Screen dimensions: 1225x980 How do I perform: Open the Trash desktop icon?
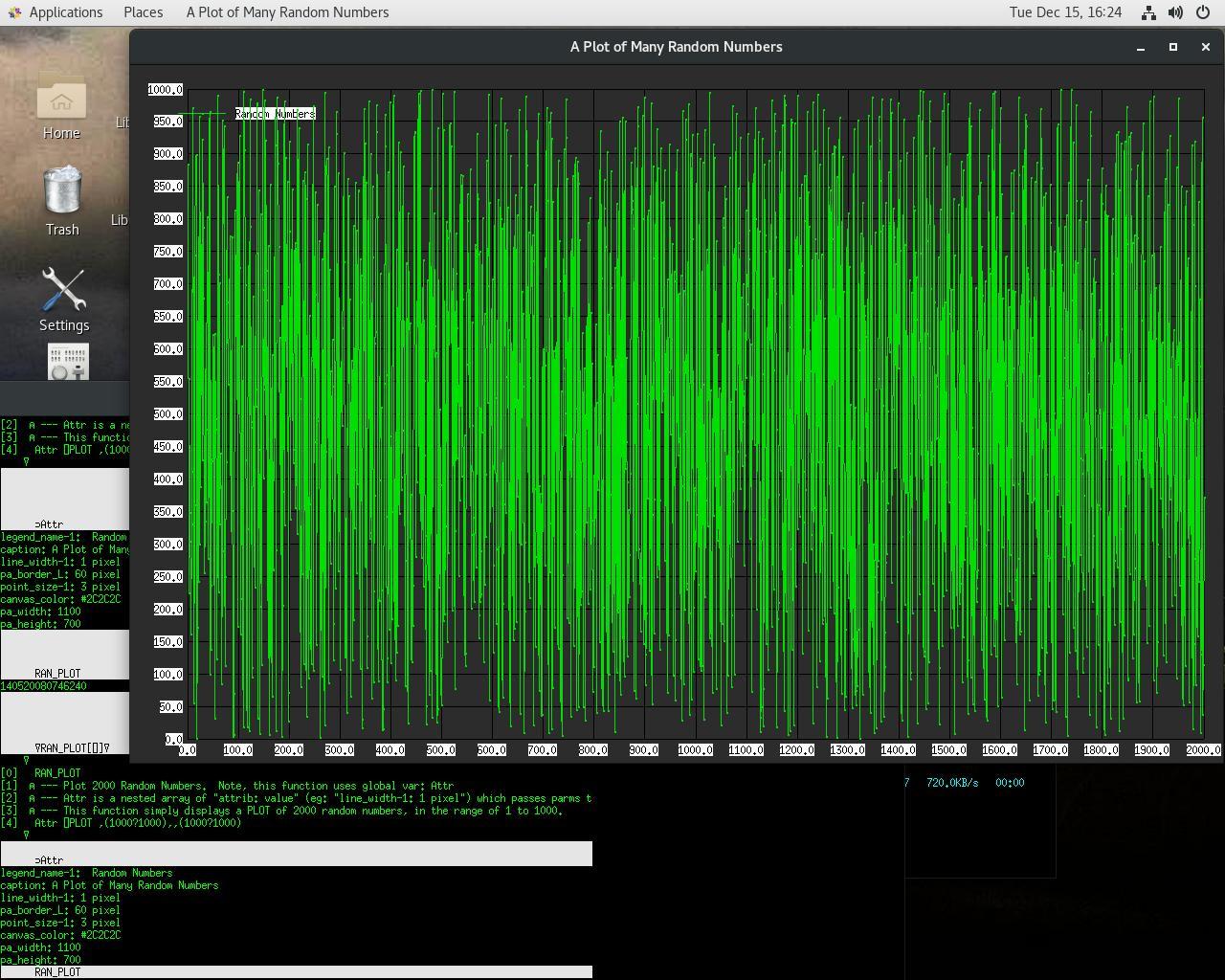tap(62, 201)
